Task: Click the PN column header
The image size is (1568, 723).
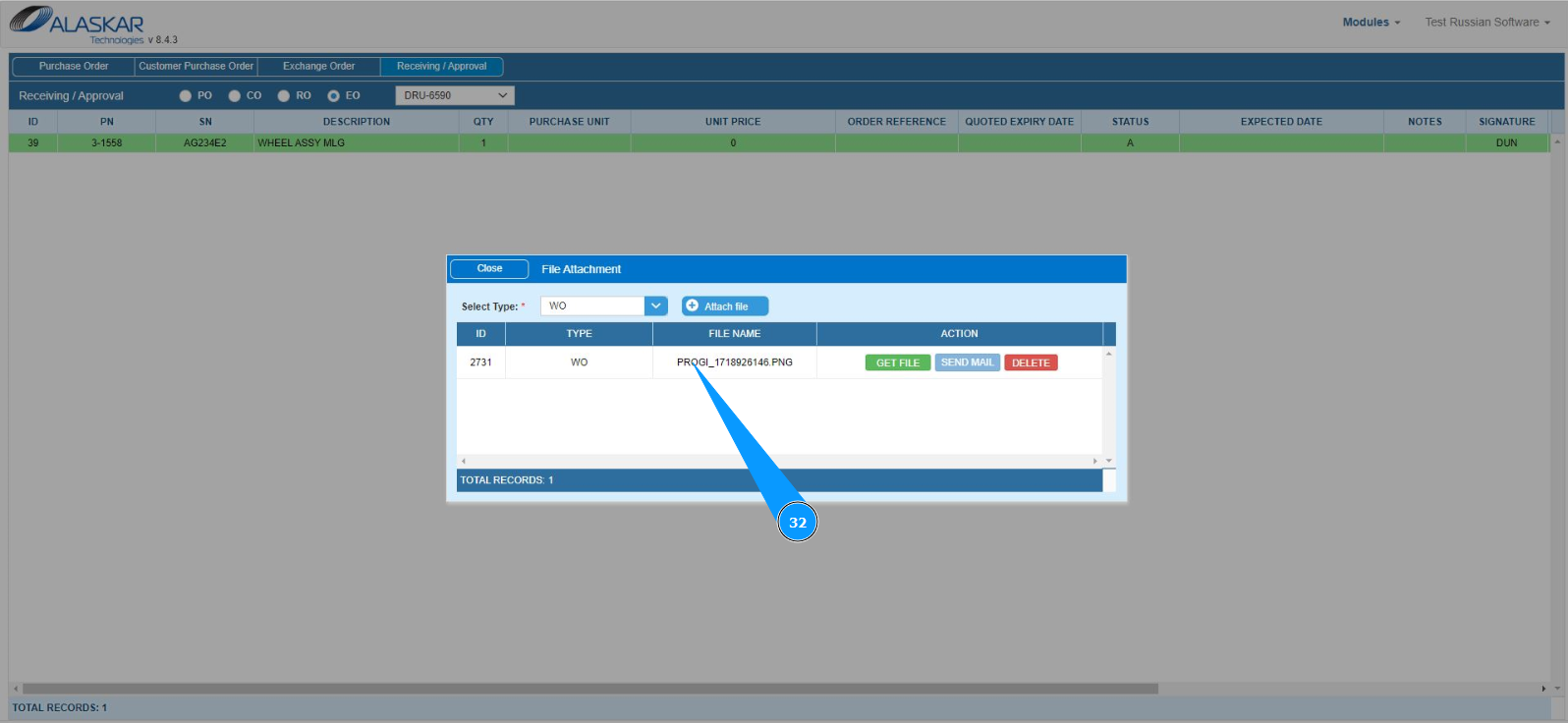Action: point(107,122)
